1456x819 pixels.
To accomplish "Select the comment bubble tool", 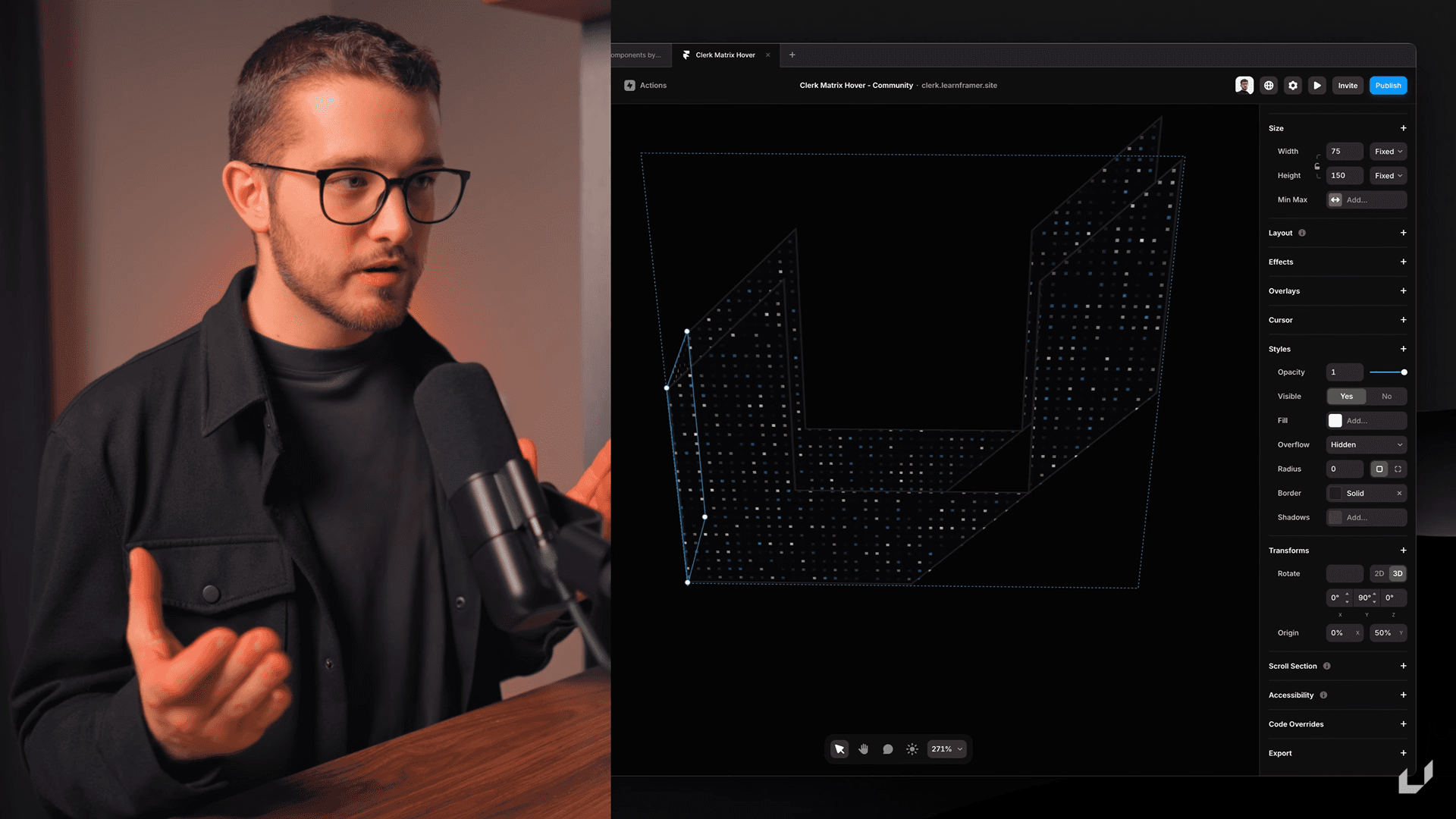I will pos(888,749).
